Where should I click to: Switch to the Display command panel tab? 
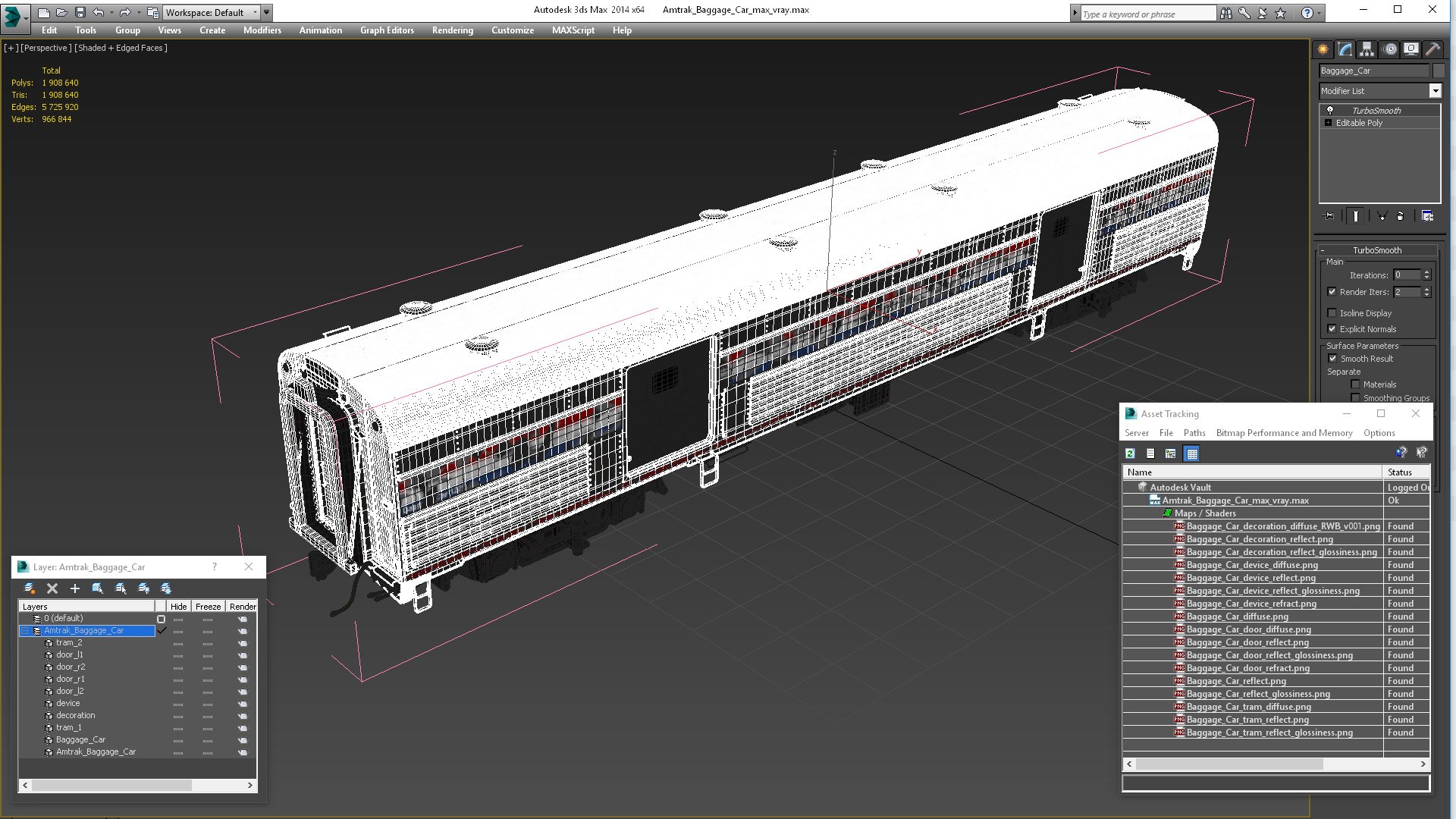tap(1411, 49)
